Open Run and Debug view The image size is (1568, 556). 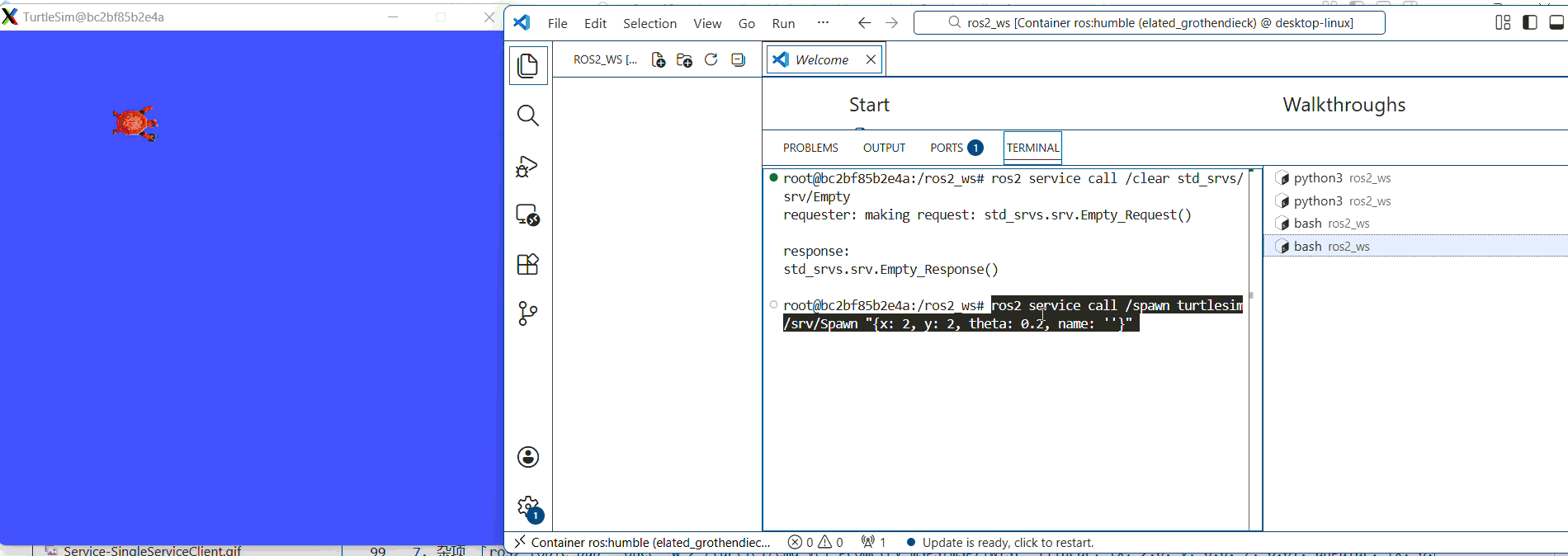[x=528, y=166]
